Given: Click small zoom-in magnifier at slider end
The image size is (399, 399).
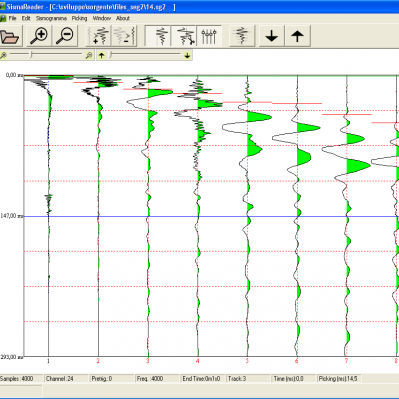Looking at the screenshot, I should pos(89,55).
